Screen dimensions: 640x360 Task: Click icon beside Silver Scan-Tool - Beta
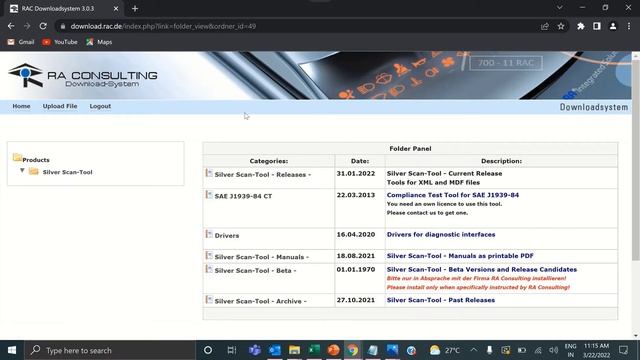coord(209,269)
